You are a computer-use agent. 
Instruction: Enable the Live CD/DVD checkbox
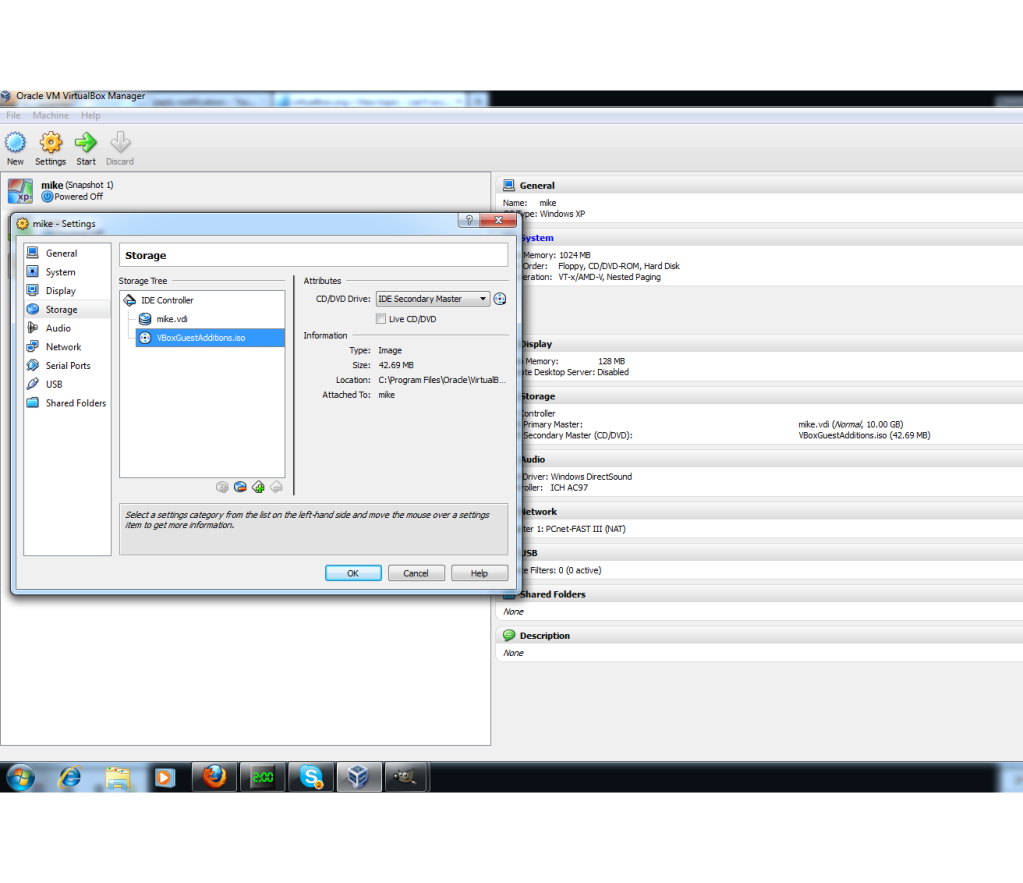pos(381,319)
